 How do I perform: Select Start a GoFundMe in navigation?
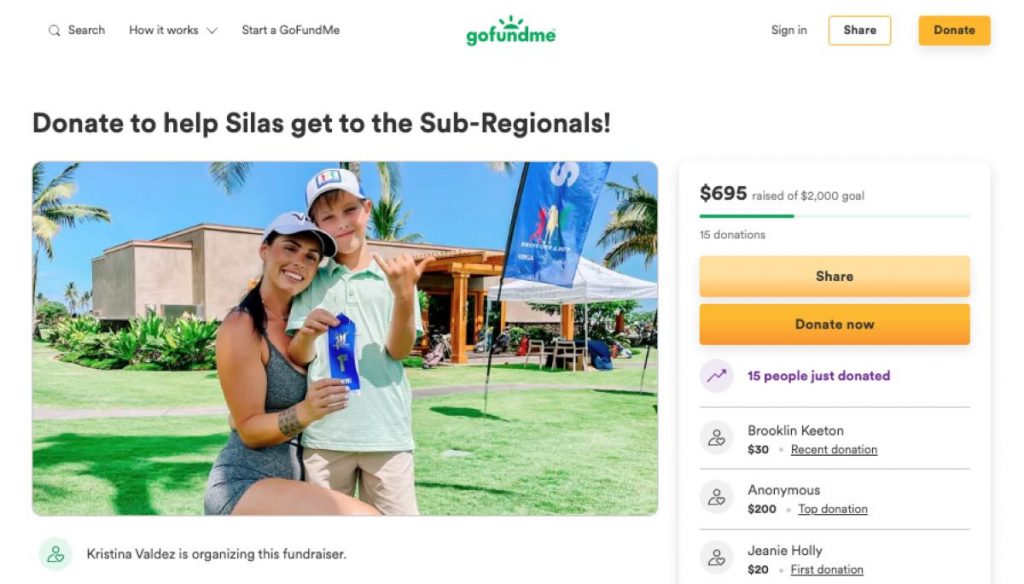(291, 30)
